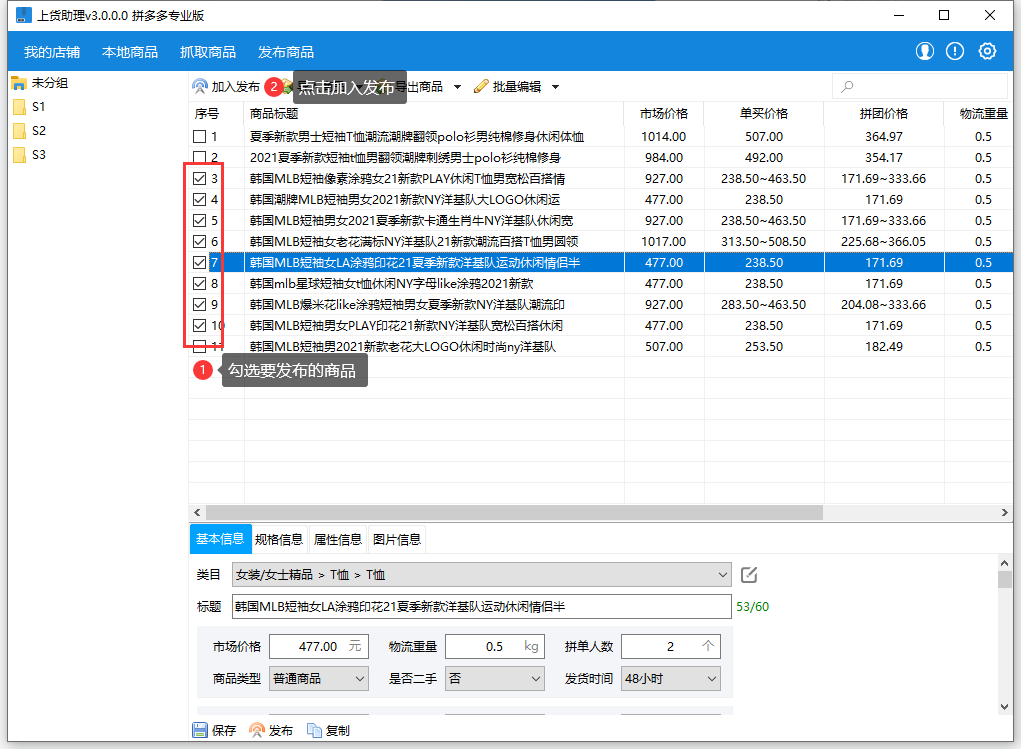
Task: Uncheck the checkbox for row 8
Action: coord(200,283)
